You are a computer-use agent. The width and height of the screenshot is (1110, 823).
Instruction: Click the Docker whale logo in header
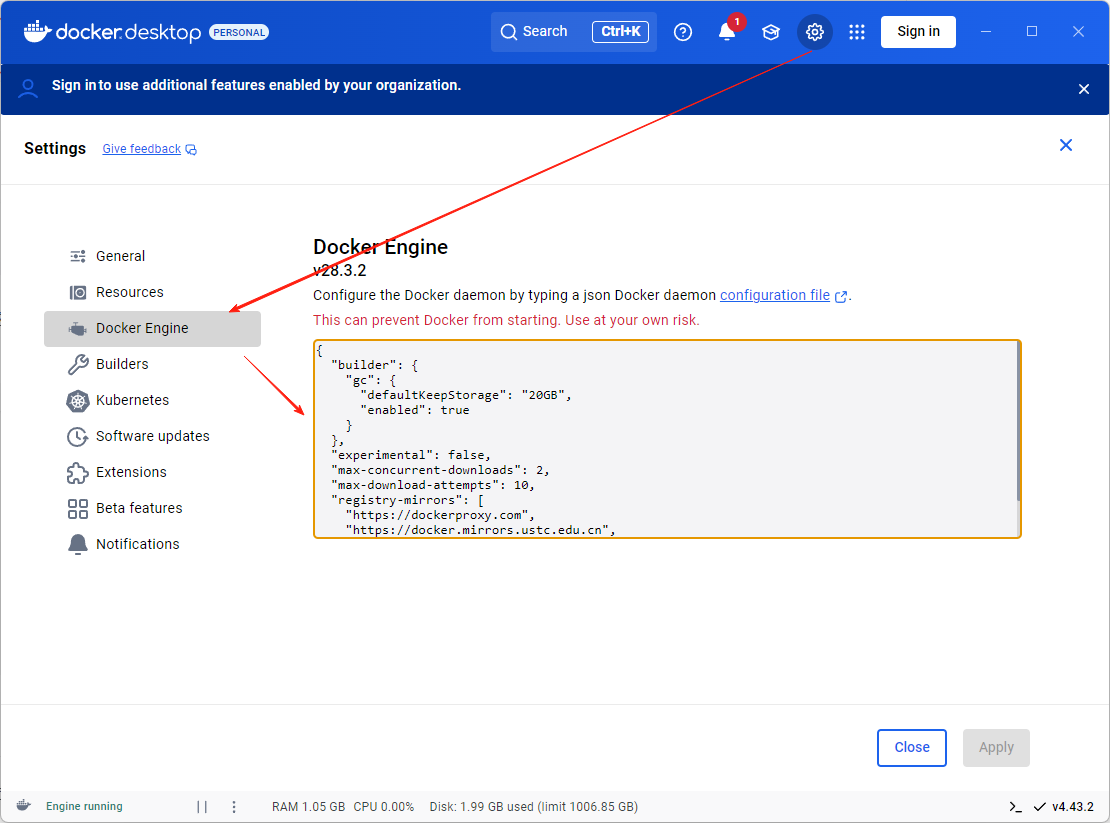coord(37,31)
